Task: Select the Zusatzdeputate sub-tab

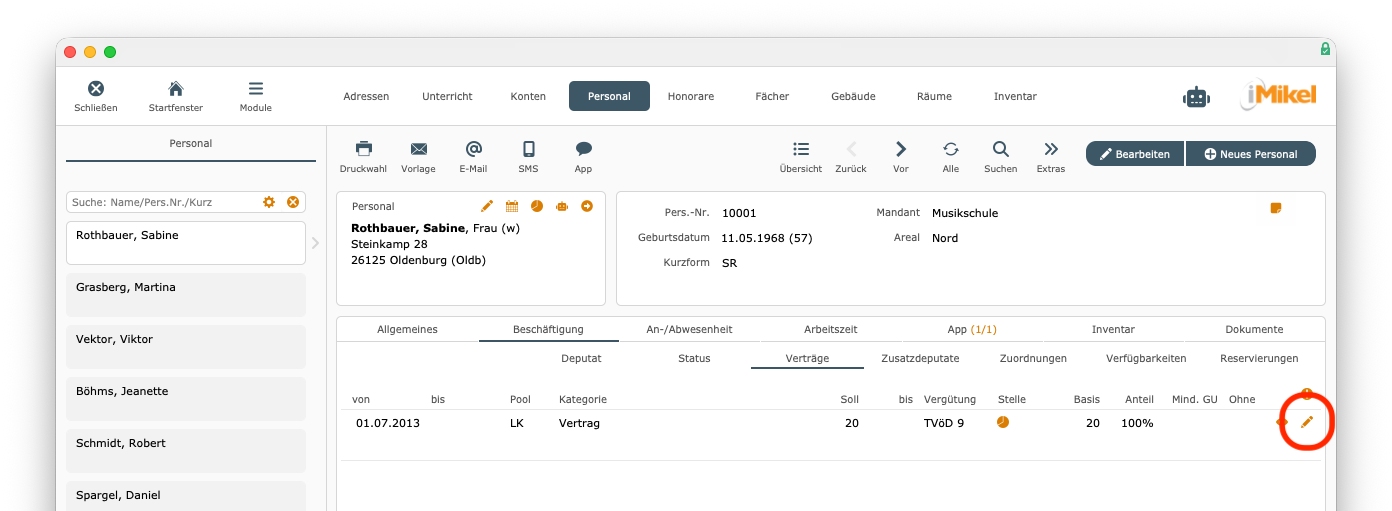Action: [x=919, y=358]
